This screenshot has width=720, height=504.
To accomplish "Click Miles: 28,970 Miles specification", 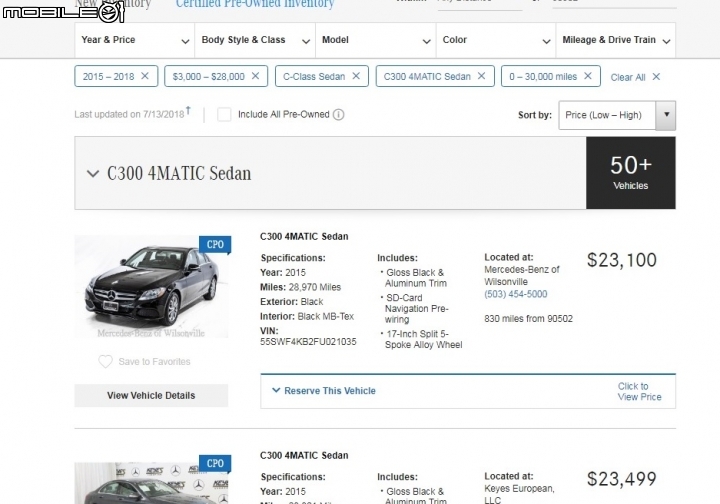I will pos(300,287).
